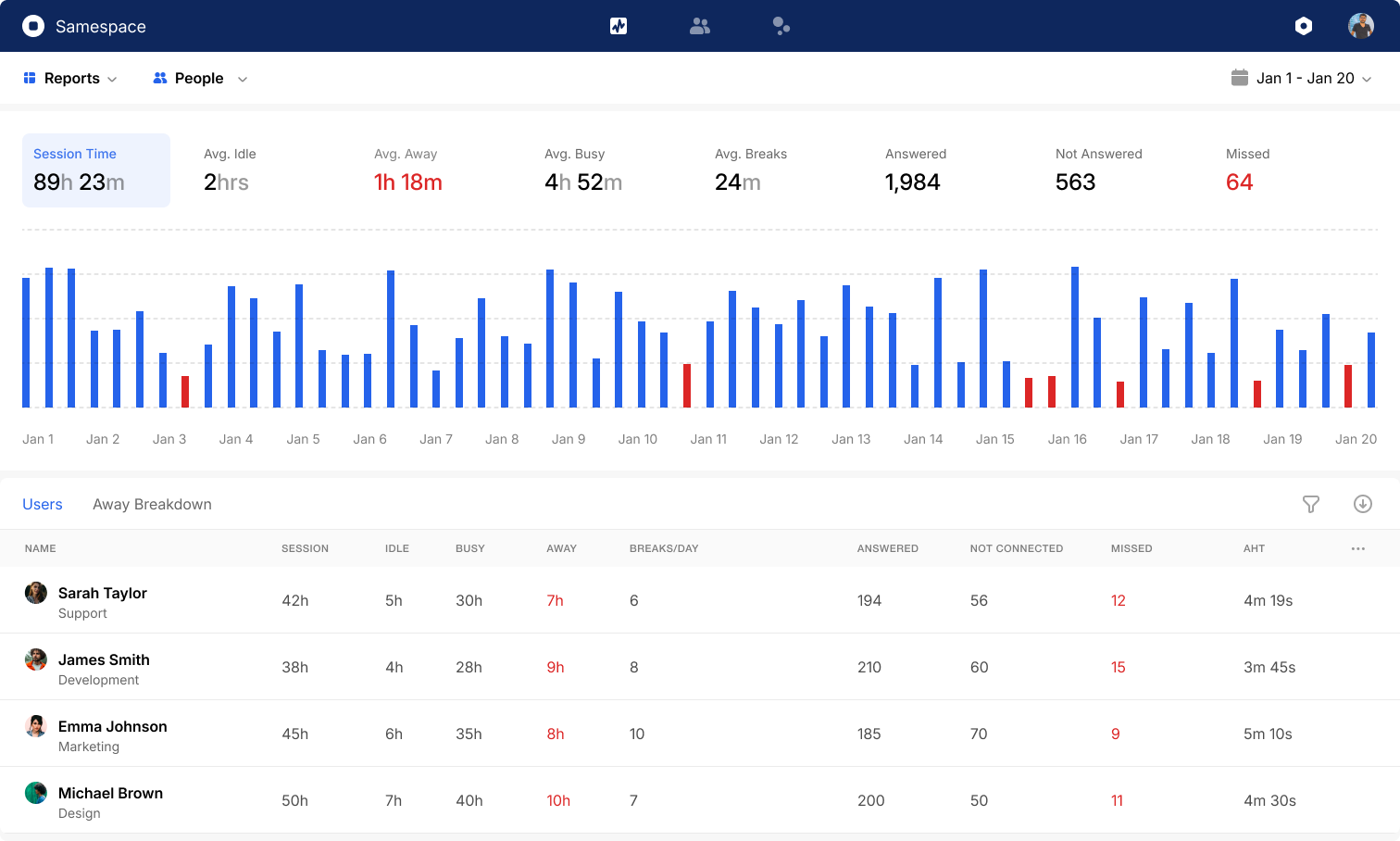Click Michael Brown's missed count 11

point(1117,800)
